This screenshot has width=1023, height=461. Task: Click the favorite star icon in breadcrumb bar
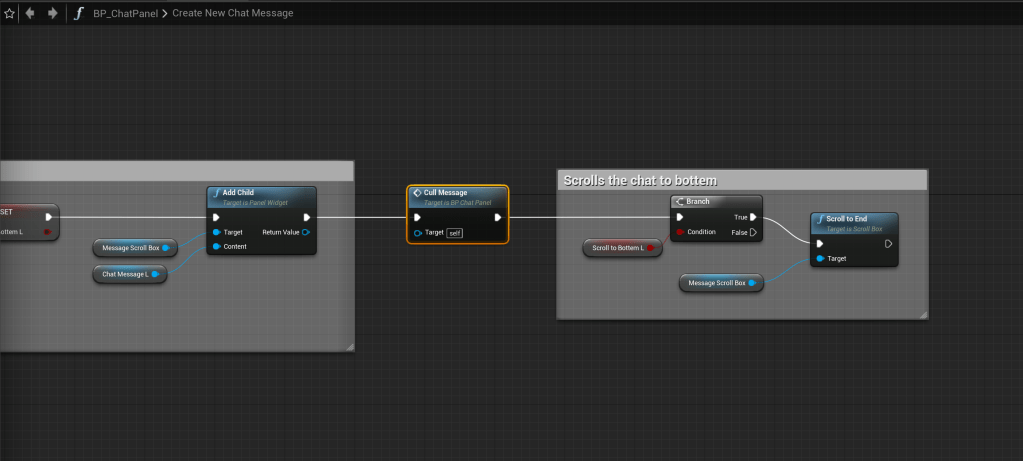(x=9, y=13)
